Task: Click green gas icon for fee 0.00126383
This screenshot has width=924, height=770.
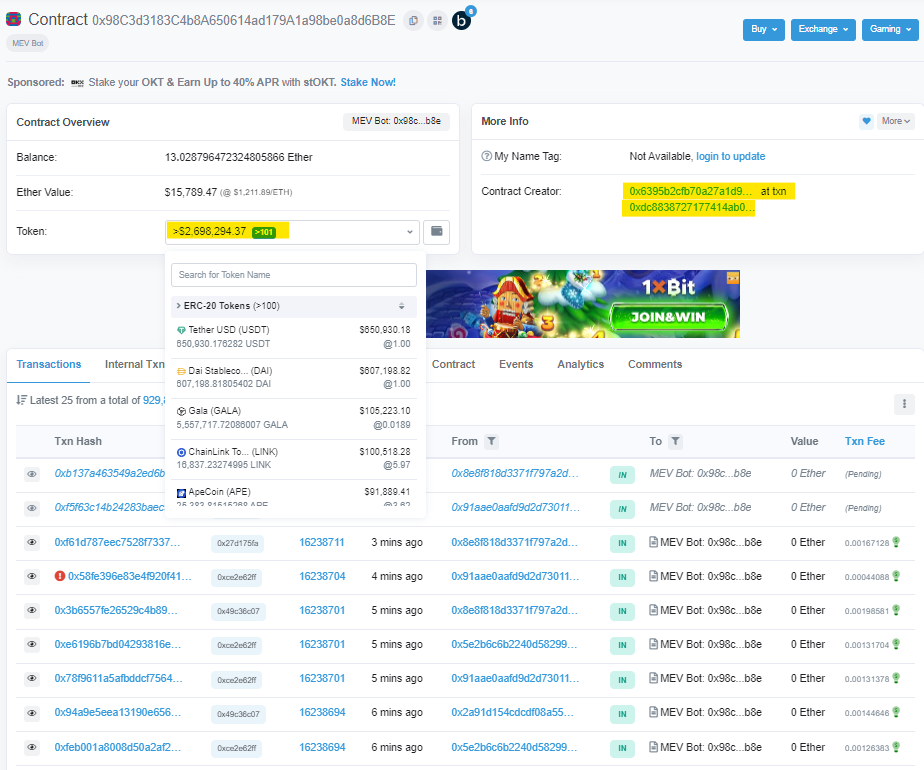Action: (x=896, y=747)
